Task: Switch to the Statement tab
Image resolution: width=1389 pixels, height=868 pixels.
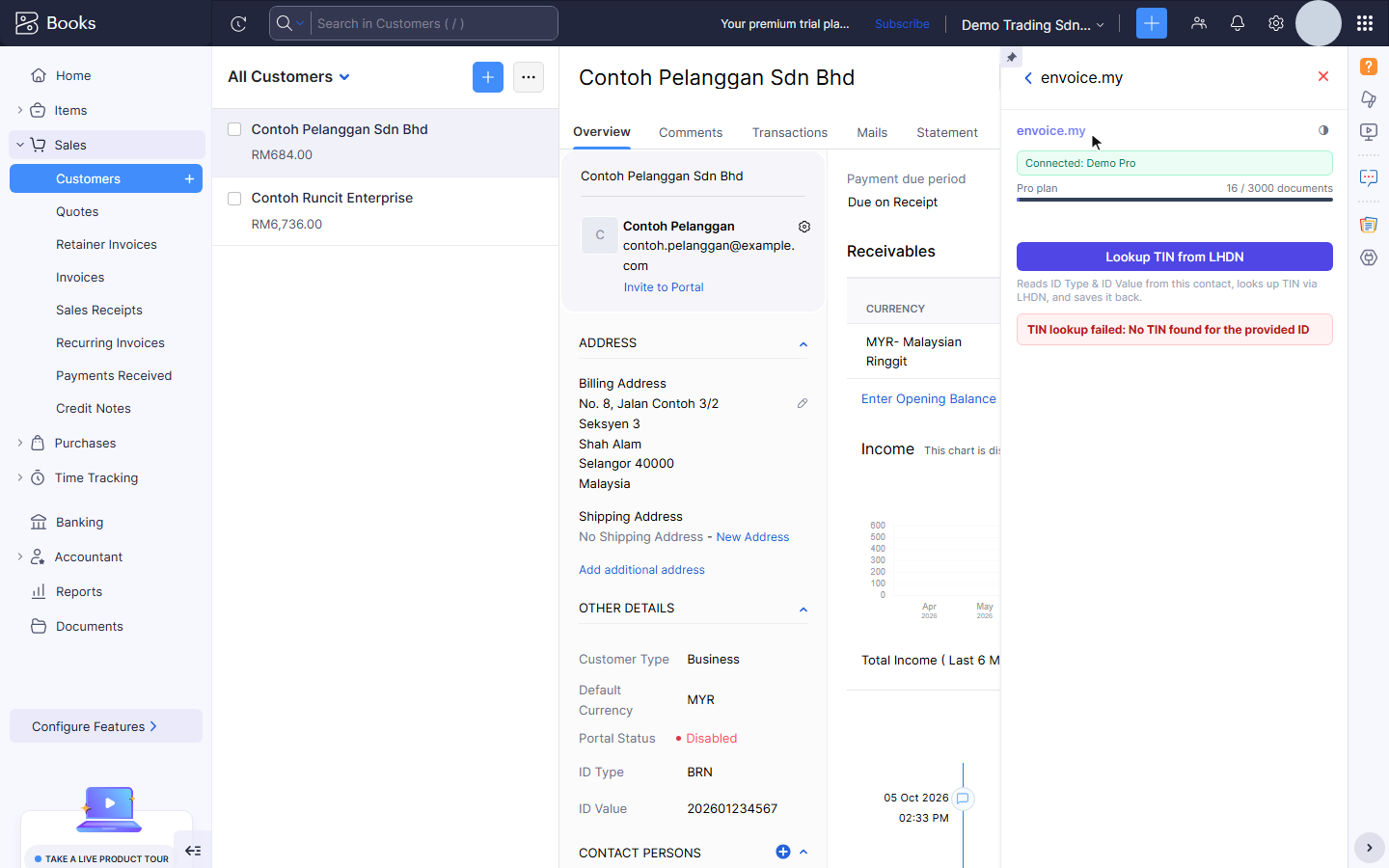Action: tap(947, 132)
